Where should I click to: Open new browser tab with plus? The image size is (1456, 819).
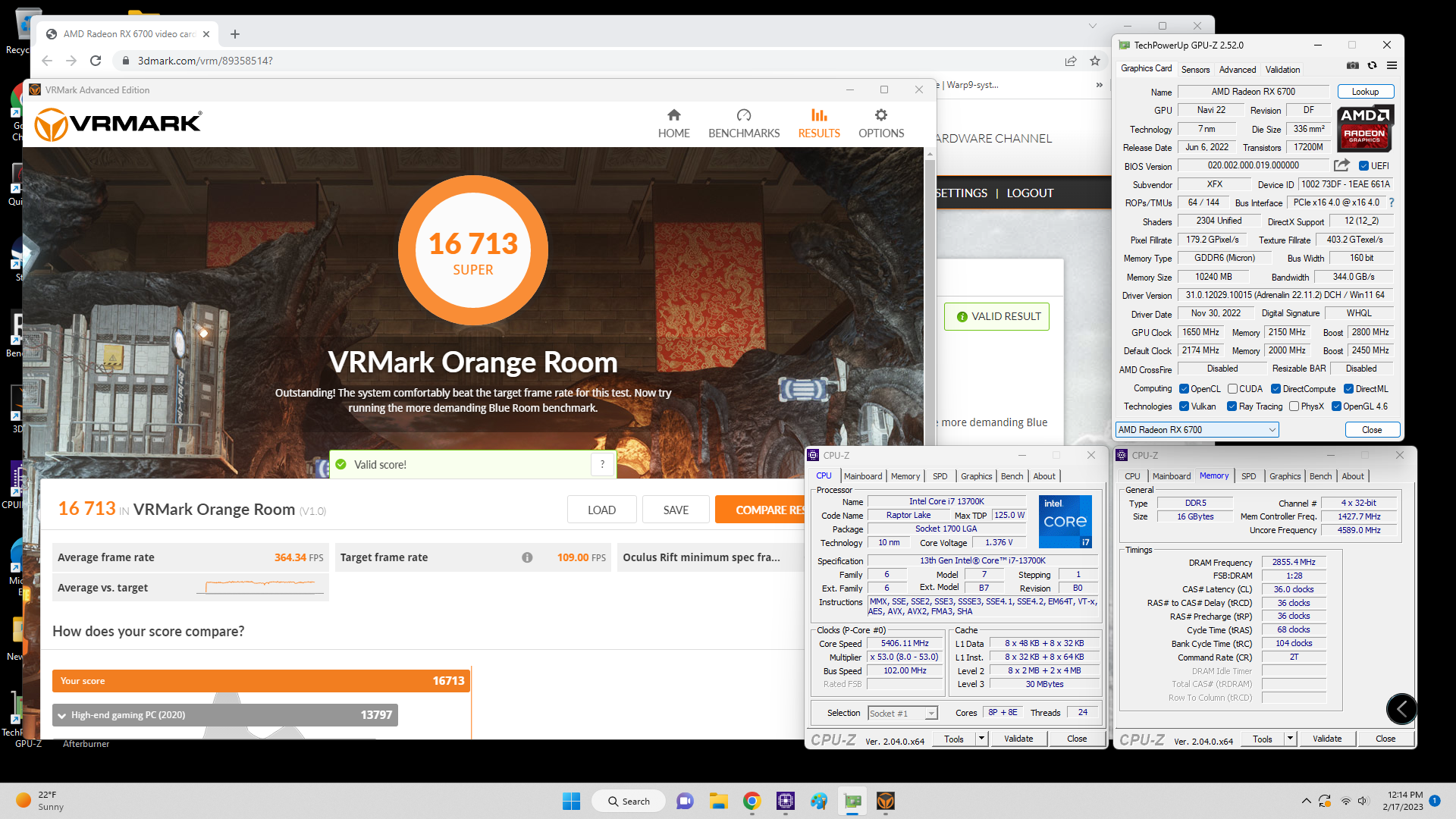(235, 34)
